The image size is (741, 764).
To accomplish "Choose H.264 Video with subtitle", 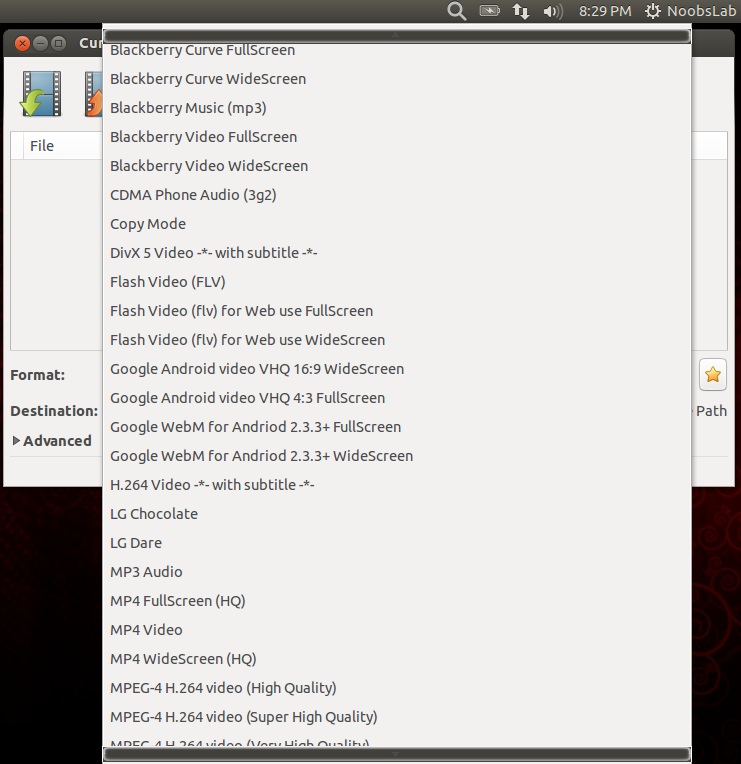I will coord(397,485).
